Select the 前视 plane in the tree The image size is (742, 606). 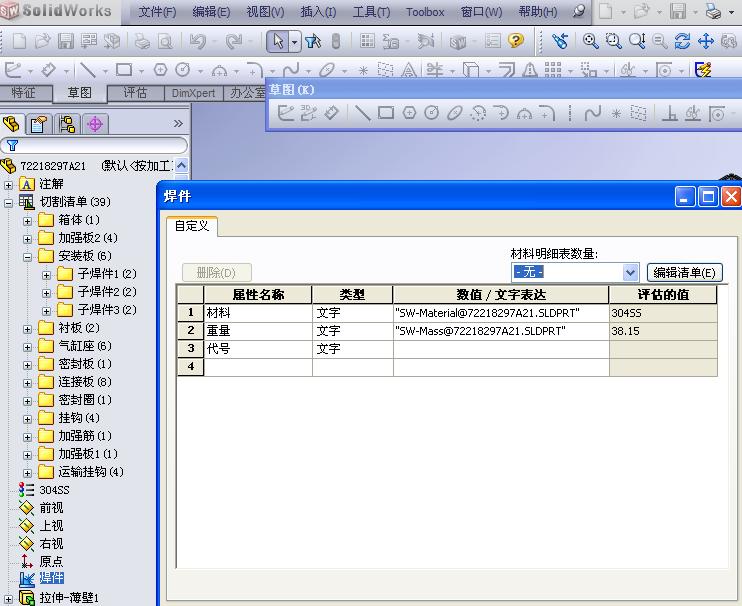[x=51, y=508]
